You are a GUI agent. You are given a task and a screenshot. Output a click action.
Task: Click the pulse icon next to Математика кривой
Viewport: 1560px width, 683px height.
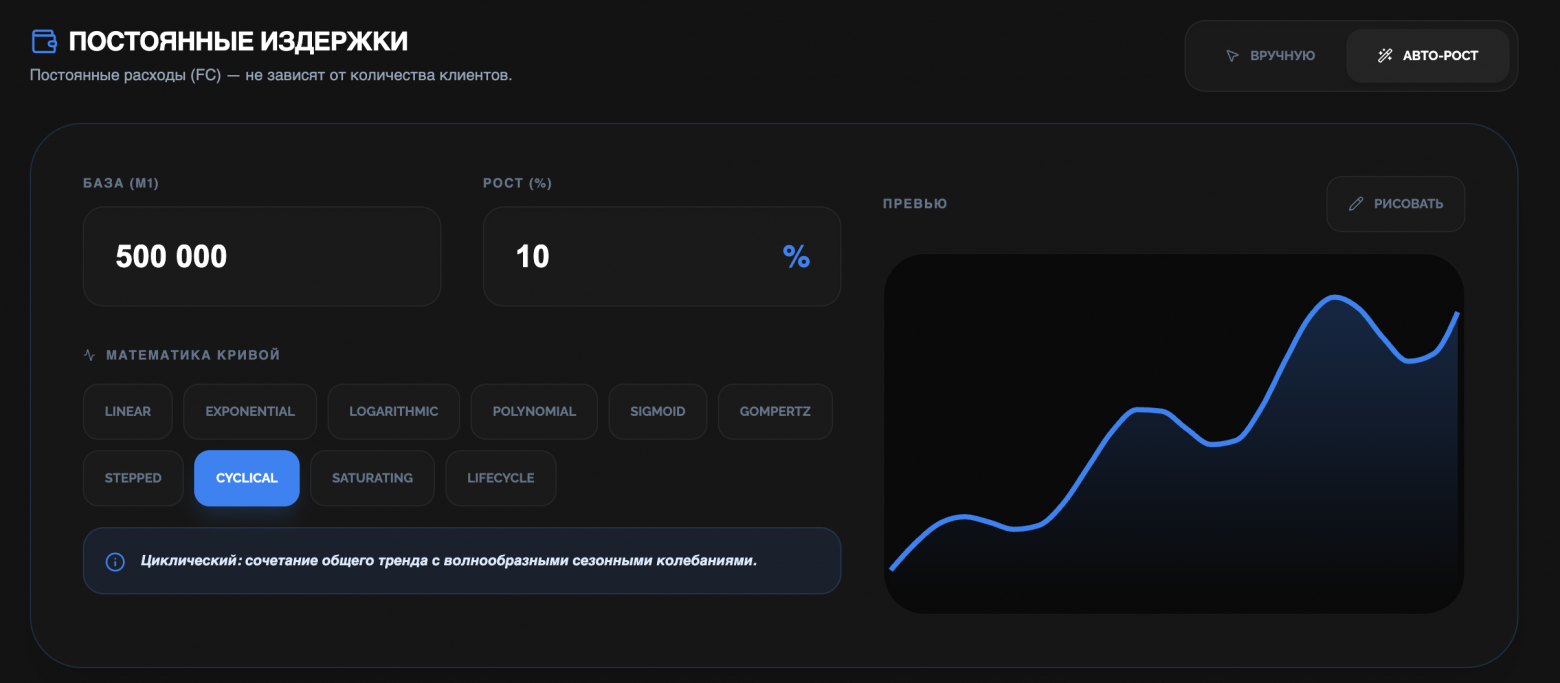(90, 355)
